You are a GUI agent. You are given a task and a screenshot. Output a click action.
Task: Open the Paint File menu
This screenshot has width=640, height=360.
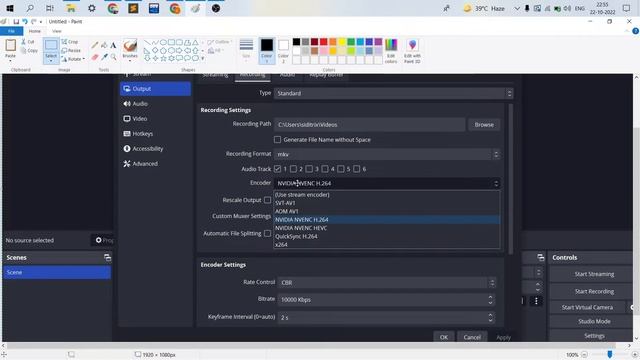11,31
